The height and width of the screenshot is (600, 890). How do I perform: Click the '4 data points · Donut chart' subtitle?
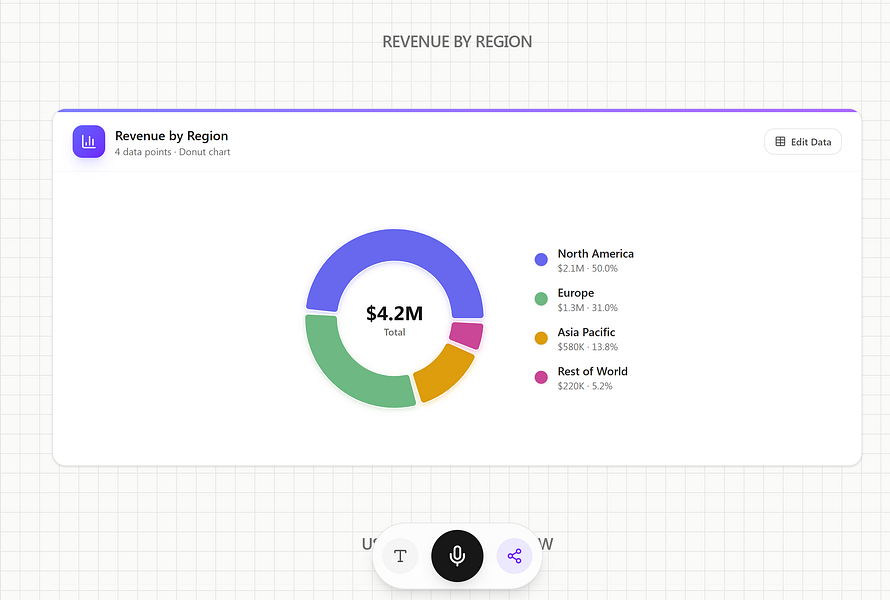172,152
